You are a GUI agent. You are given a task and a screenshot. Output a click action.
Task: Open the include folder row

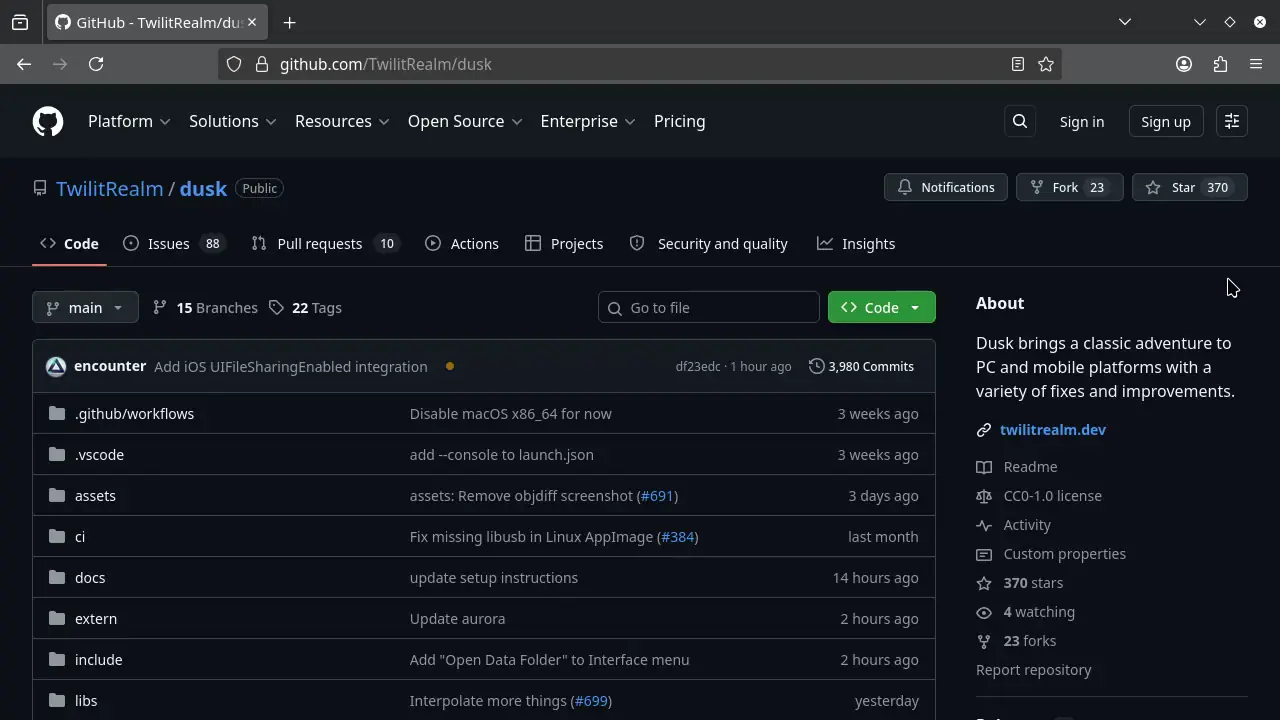pos(484,660)
